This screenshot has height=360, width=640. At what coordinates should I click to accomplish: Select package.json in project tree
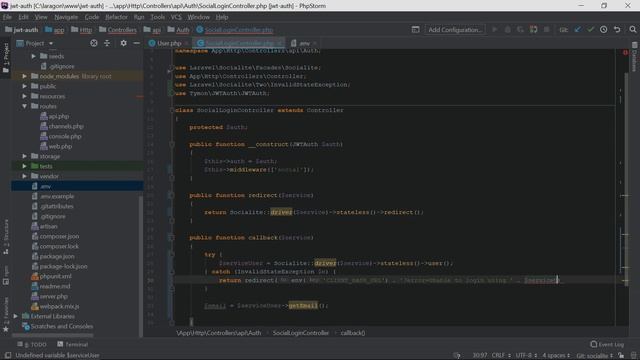[53, 256]
